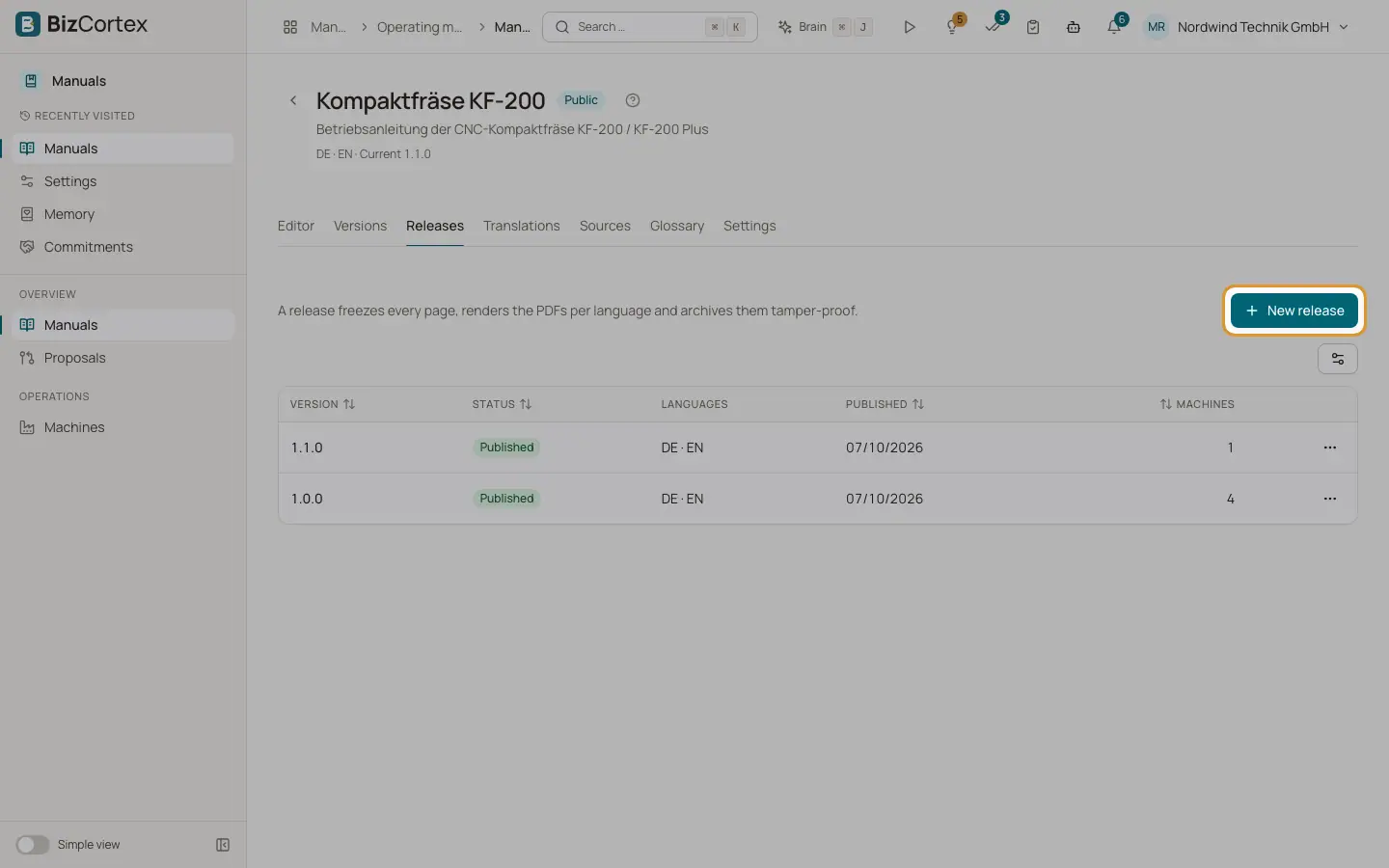This screenshot has height=868, width=1389.
Task: Open the checkmark tasks icon with badge 3
Action: tap(994, 26)
